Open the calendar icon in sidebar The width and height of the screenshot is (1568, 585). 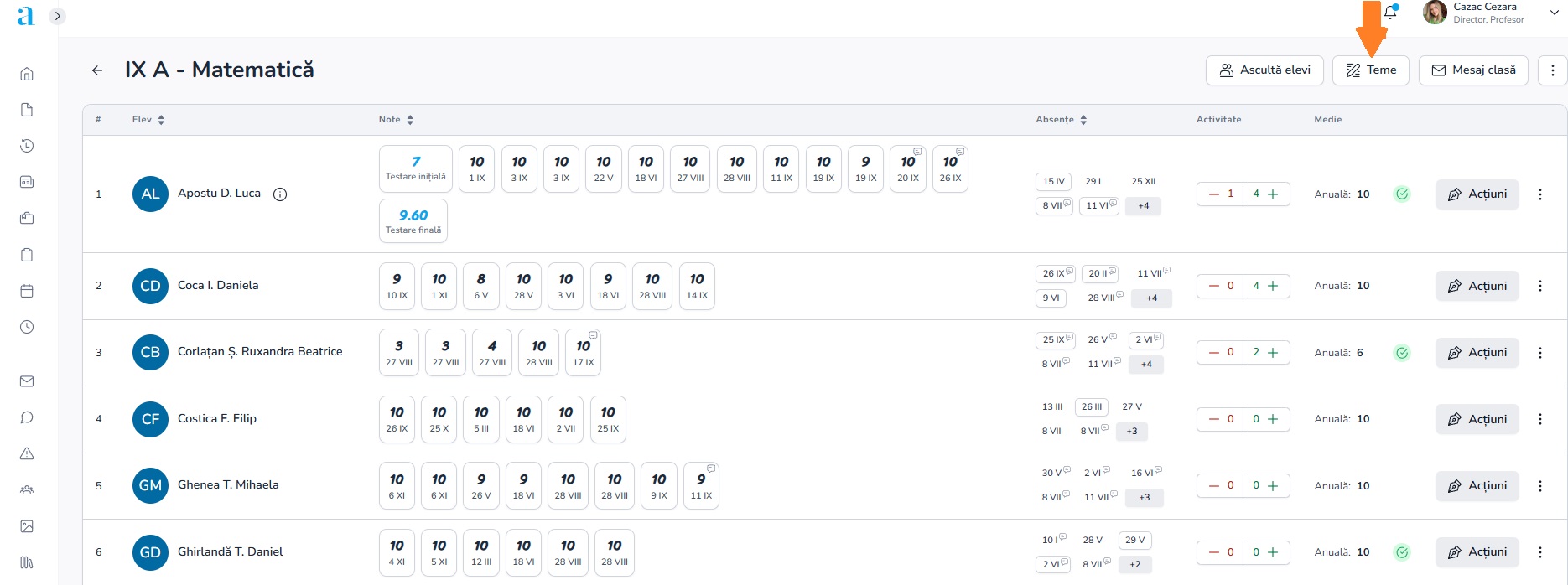pyautogui.click(x=27, y=291)
